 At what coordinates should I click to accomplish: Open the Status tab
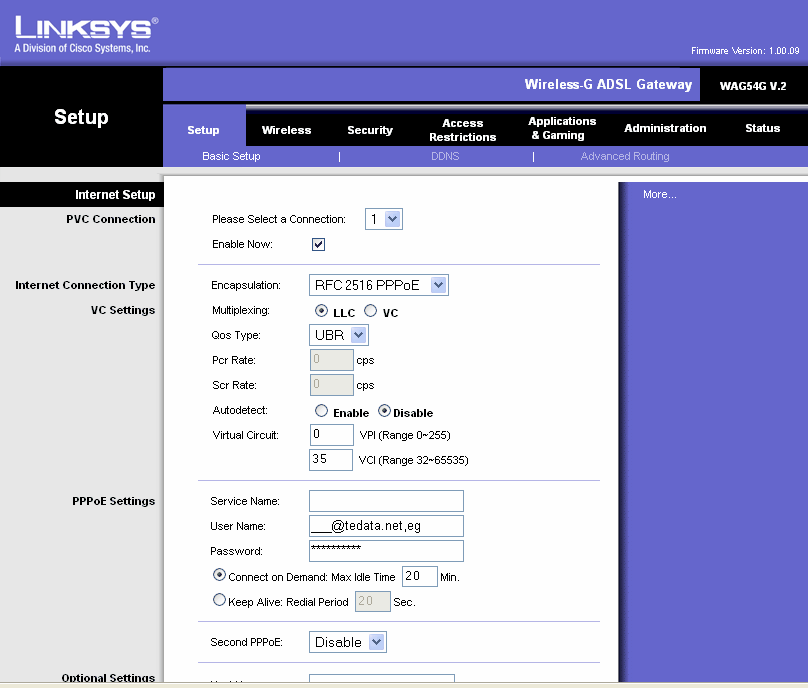[763, 128]
